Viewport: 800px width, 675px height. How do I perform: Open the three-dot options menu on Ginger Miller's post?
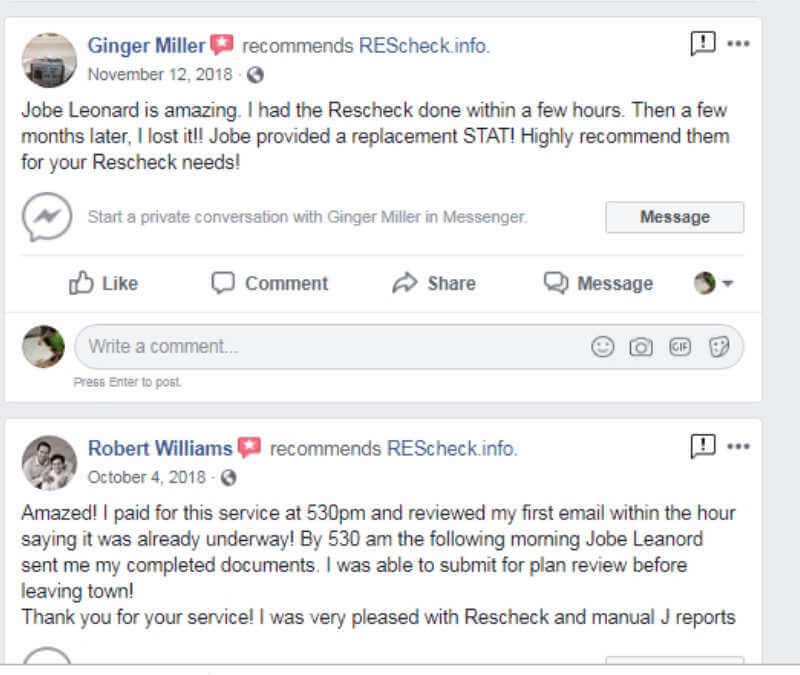pos(738,44)
